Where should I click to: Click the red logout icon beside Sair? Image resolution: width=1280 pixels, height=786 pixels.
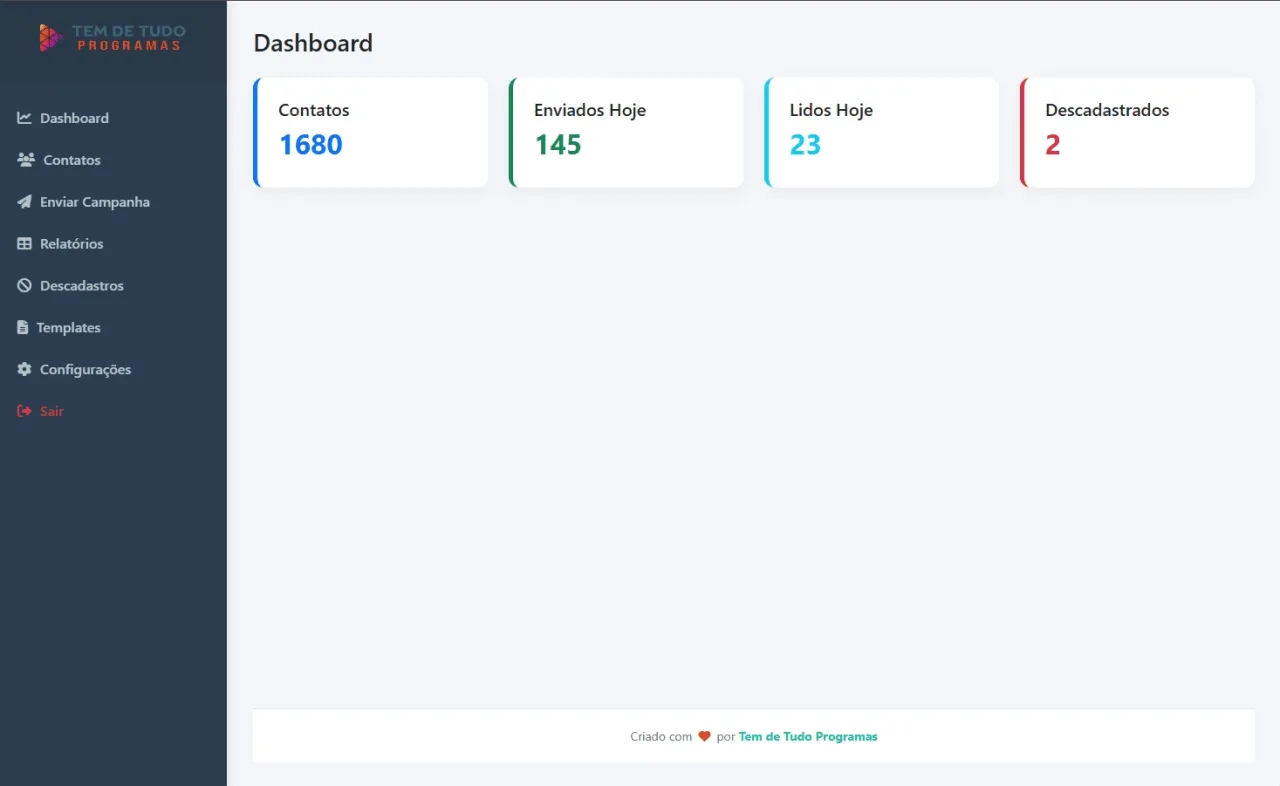point(24,412)
